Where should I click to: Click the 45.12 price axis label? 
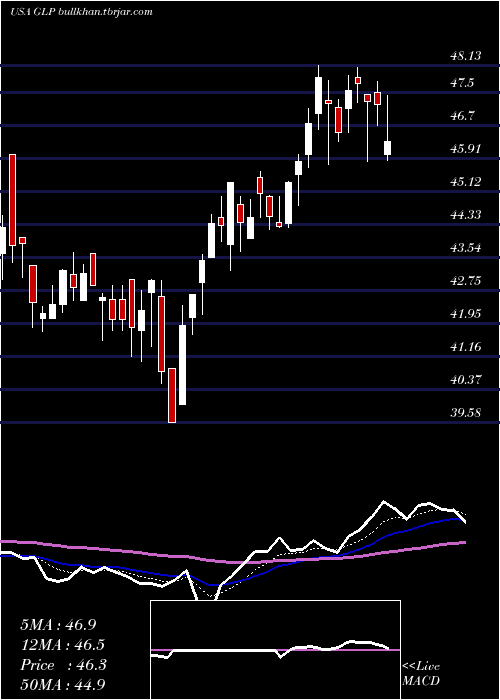click(466, 182)
